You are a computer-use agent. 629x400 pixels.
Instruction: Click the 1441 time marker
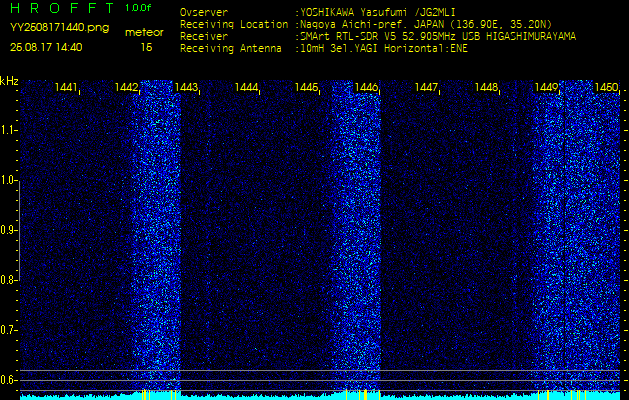[66, 87]
